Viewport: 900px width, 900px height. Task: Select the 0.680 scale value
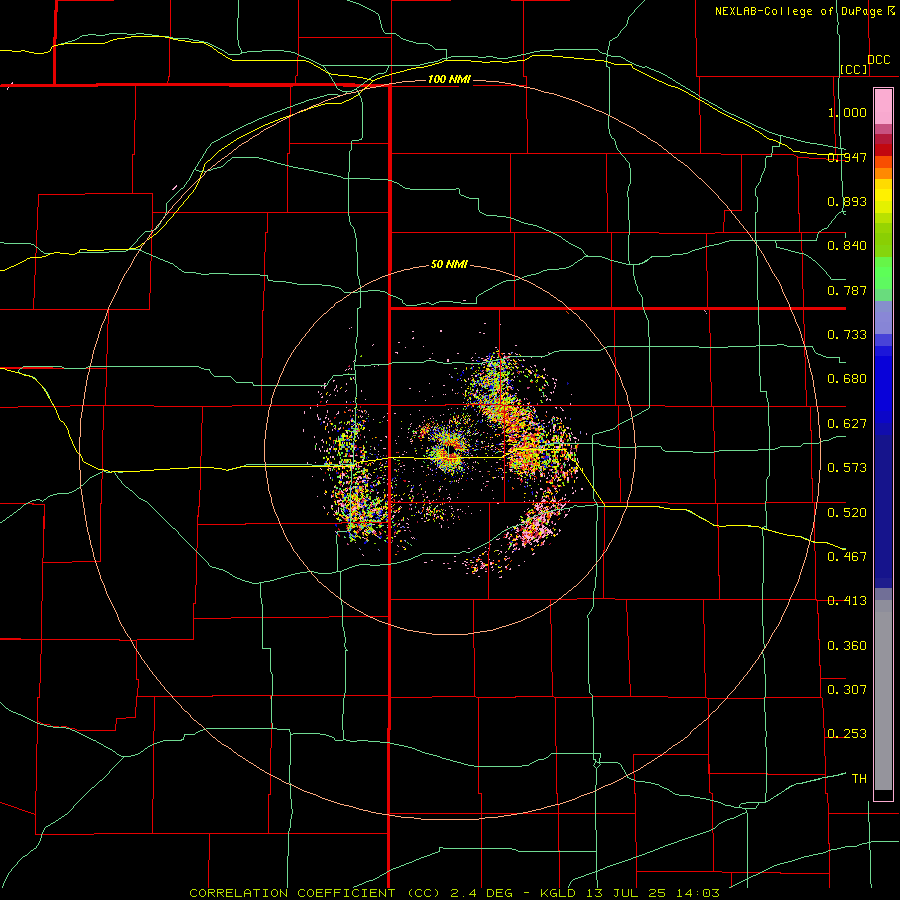tap(847, 379)
